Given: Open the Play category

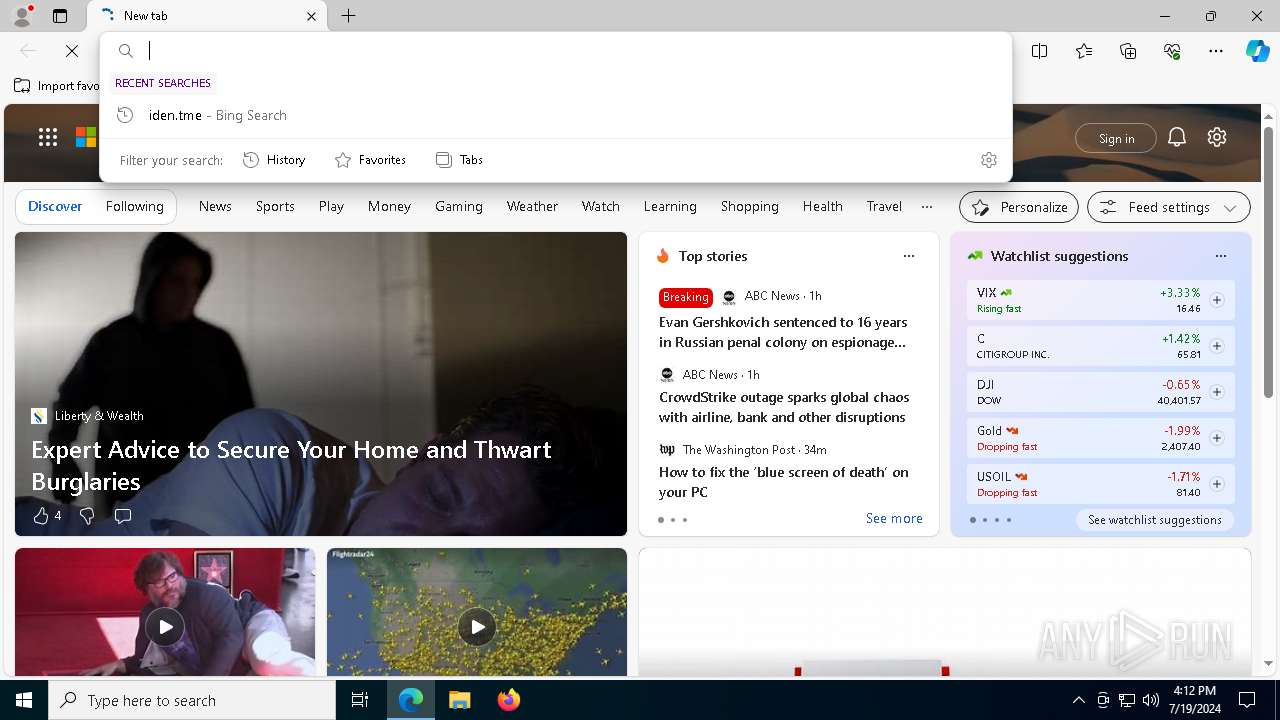Looking at the screenshot, I should [x=331, y=207].
